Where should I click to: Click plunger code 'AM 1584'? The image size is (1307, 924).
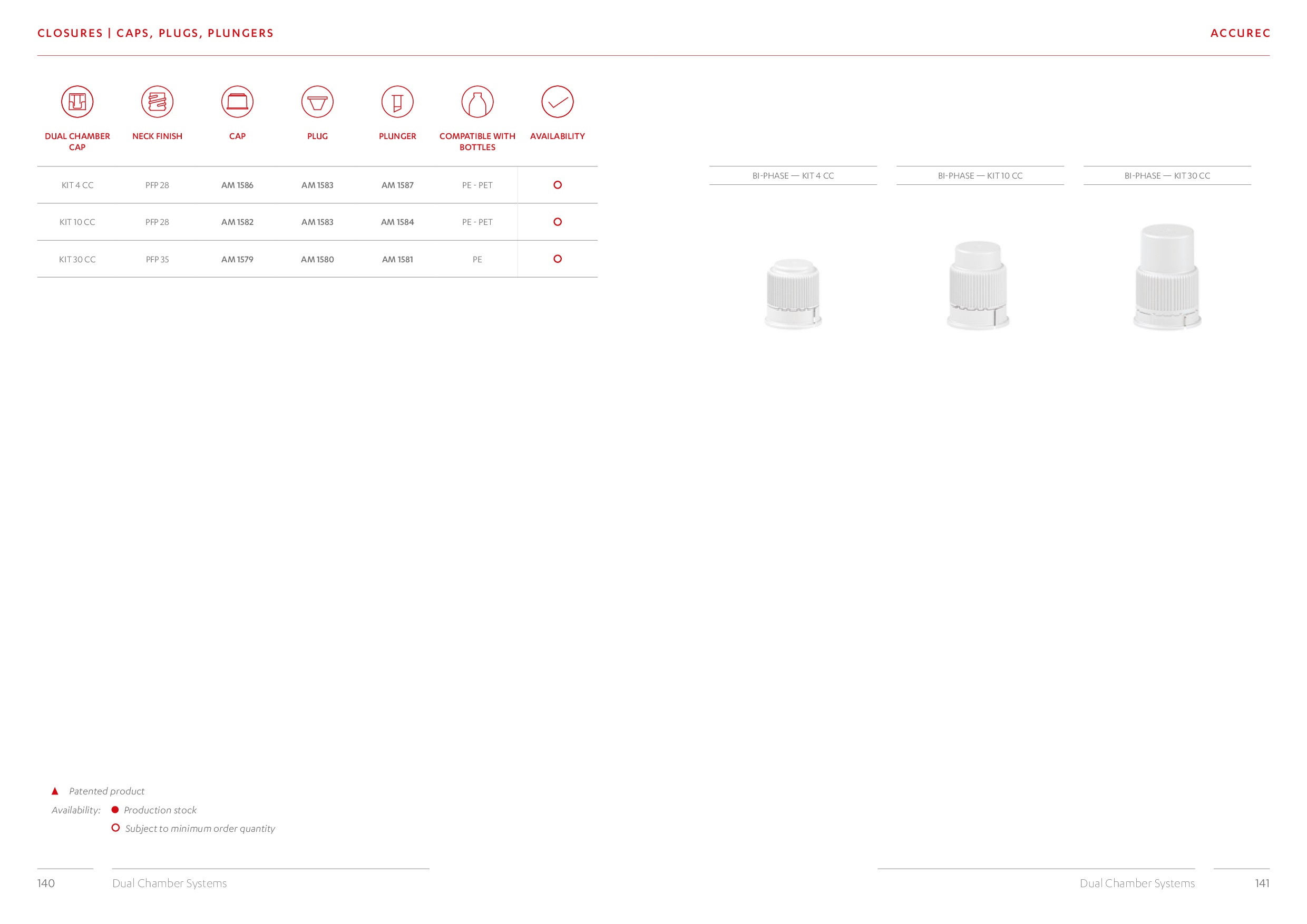pos(397,222)
